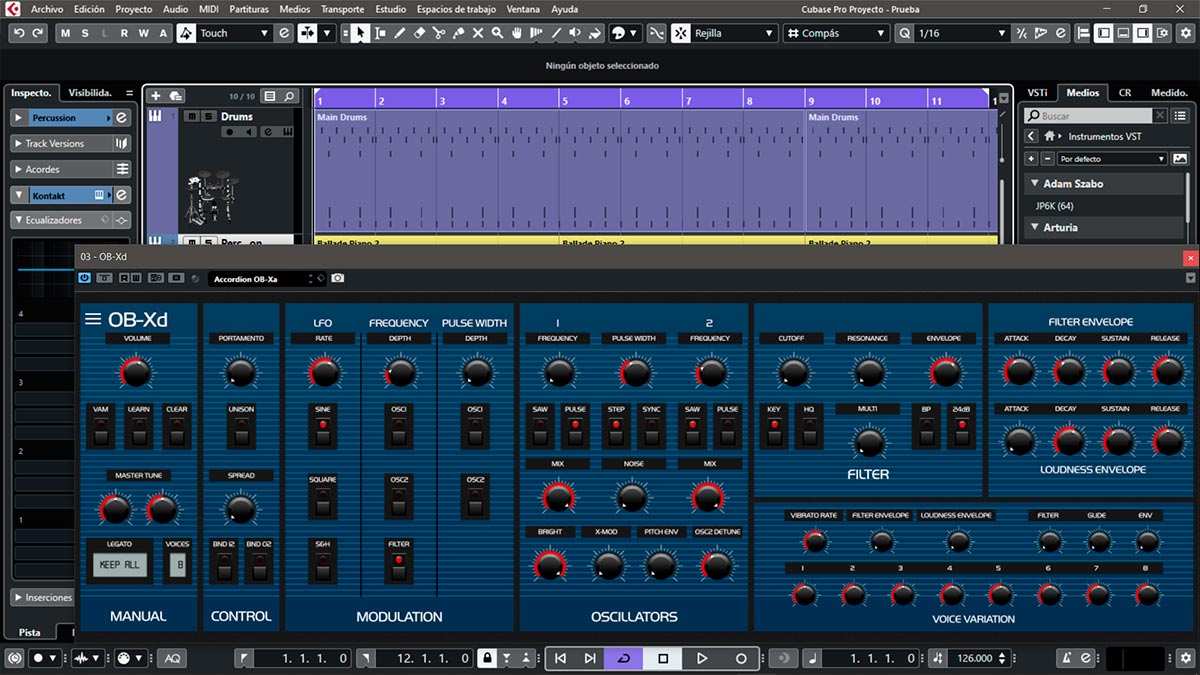Screen dimensions: 1200x675
Task: Click the LEARN button in OB-Xd
Action: [138, 432]
